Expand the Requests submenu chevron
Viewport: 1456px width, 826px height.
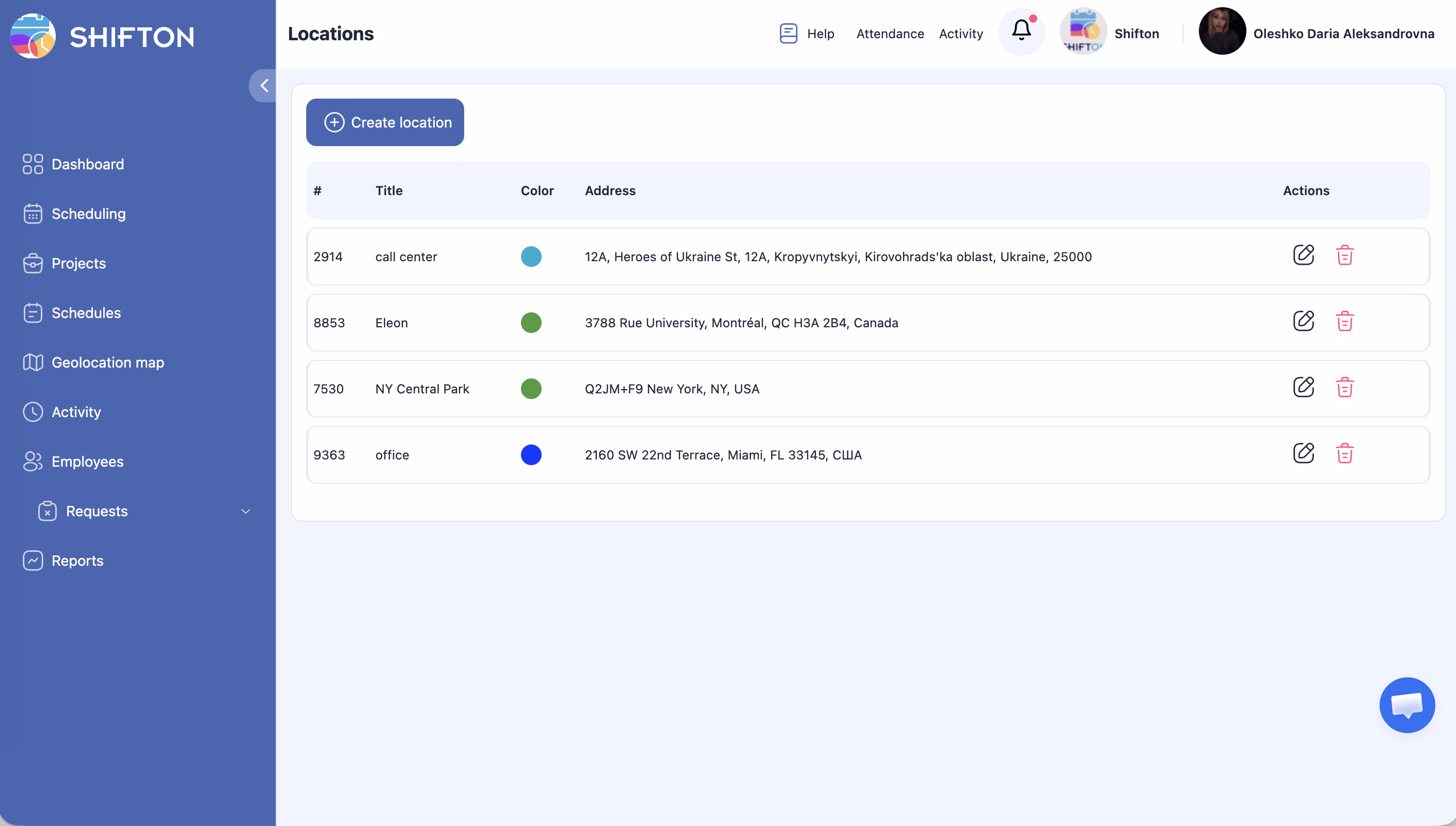[246, 511]
